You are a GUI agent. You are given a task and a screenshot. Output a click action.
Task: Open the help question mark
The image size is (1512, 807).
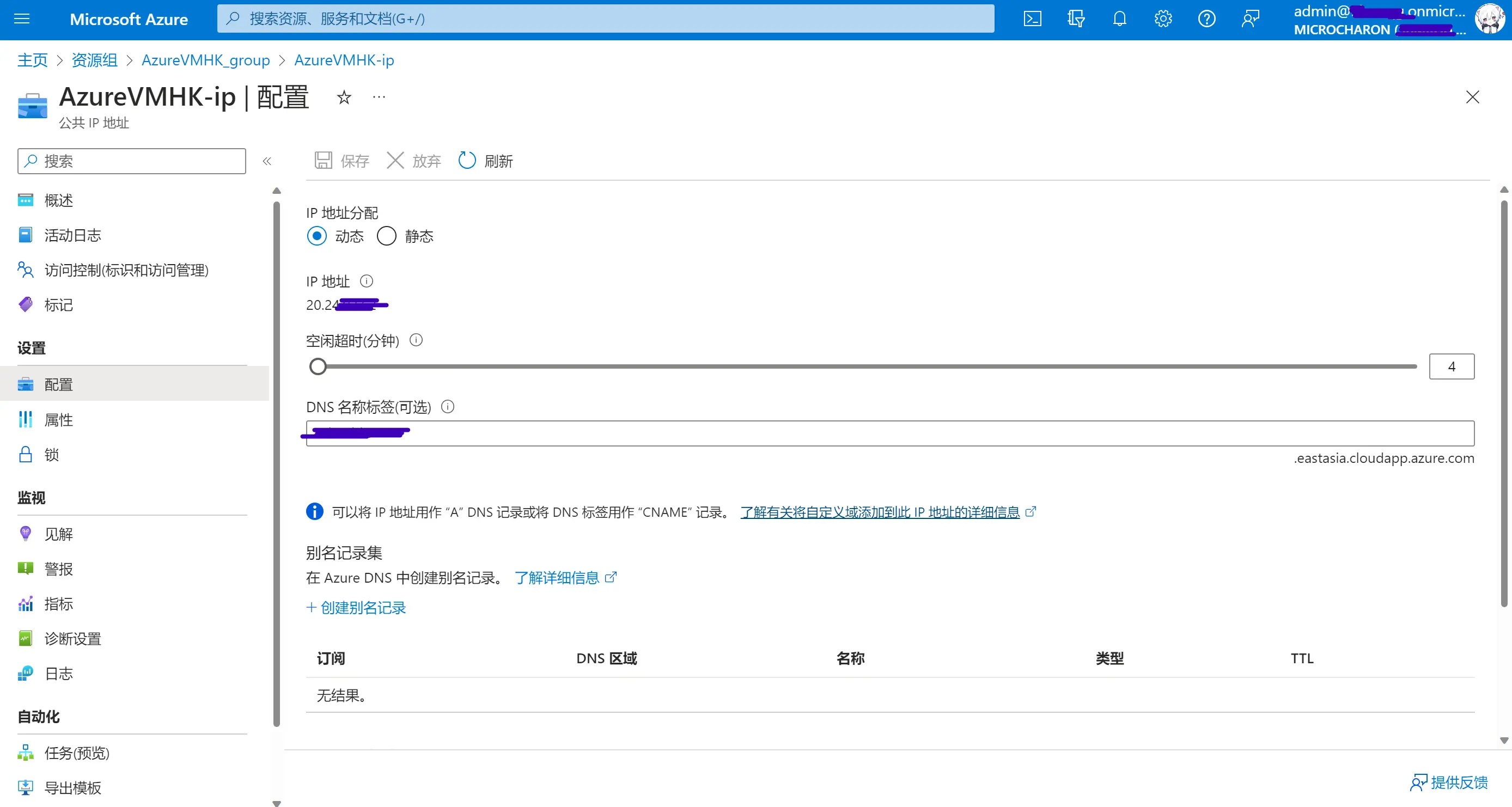click(x=1206, y=19)
